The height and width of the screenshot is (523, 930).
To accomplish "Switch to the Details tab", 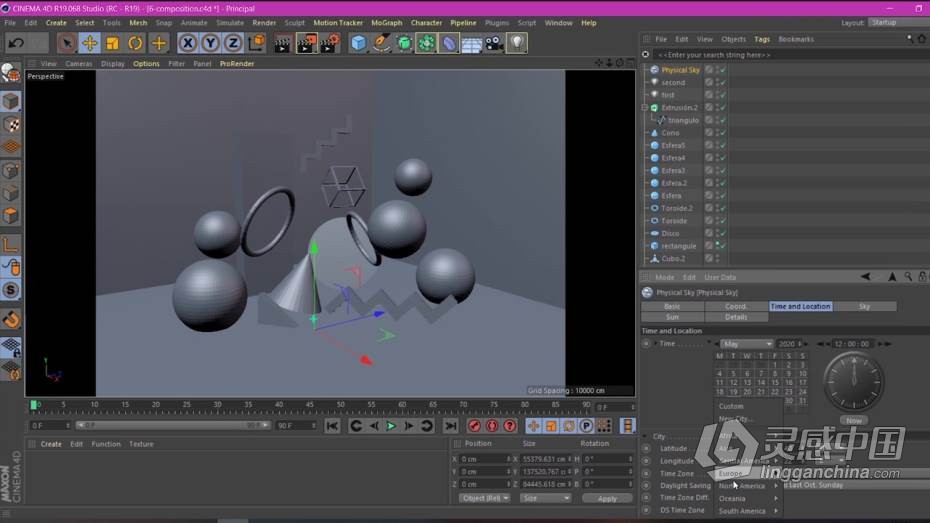I will click(736, 317).
